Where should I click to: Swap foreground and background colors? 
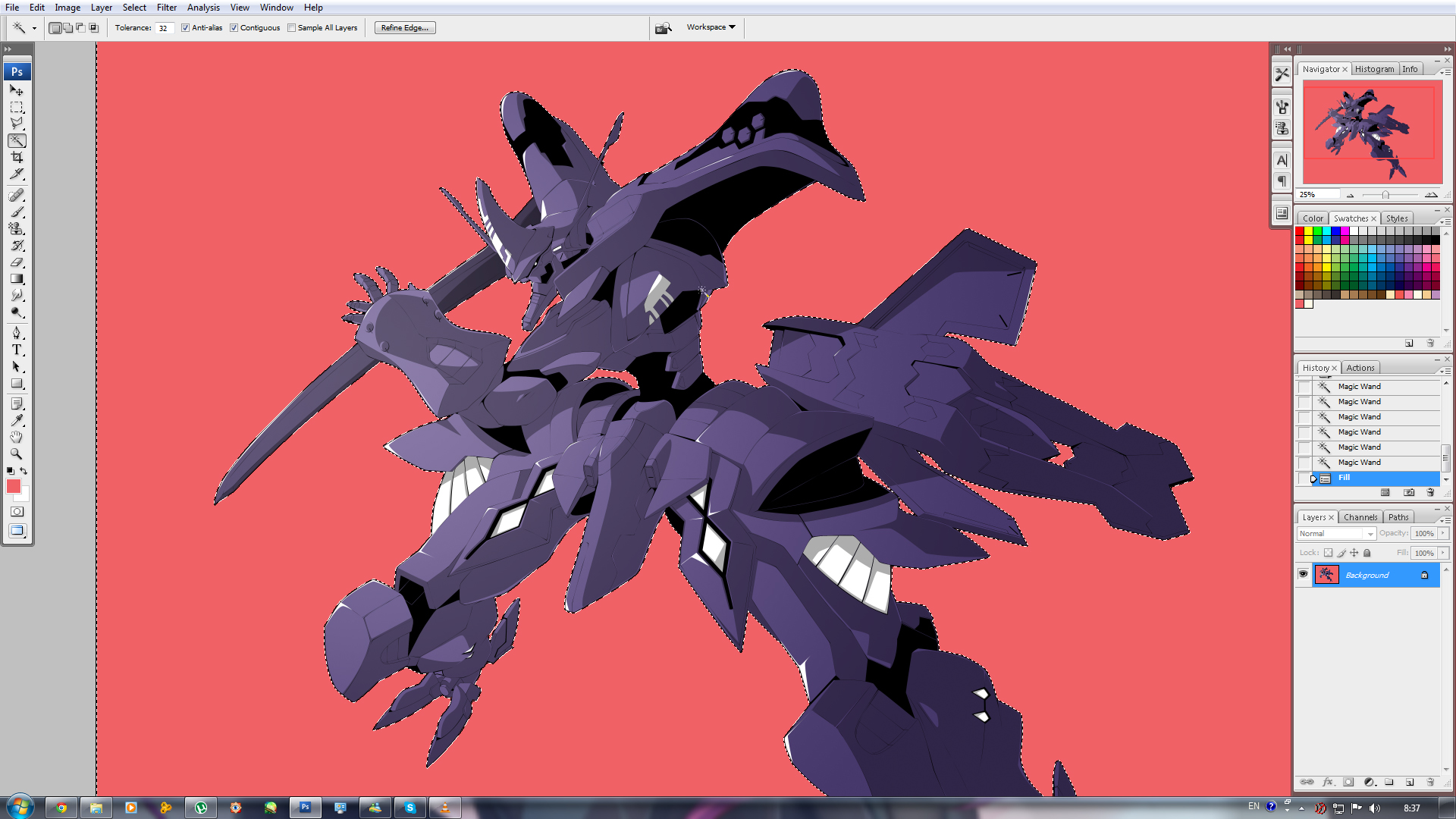pos(24,471)
